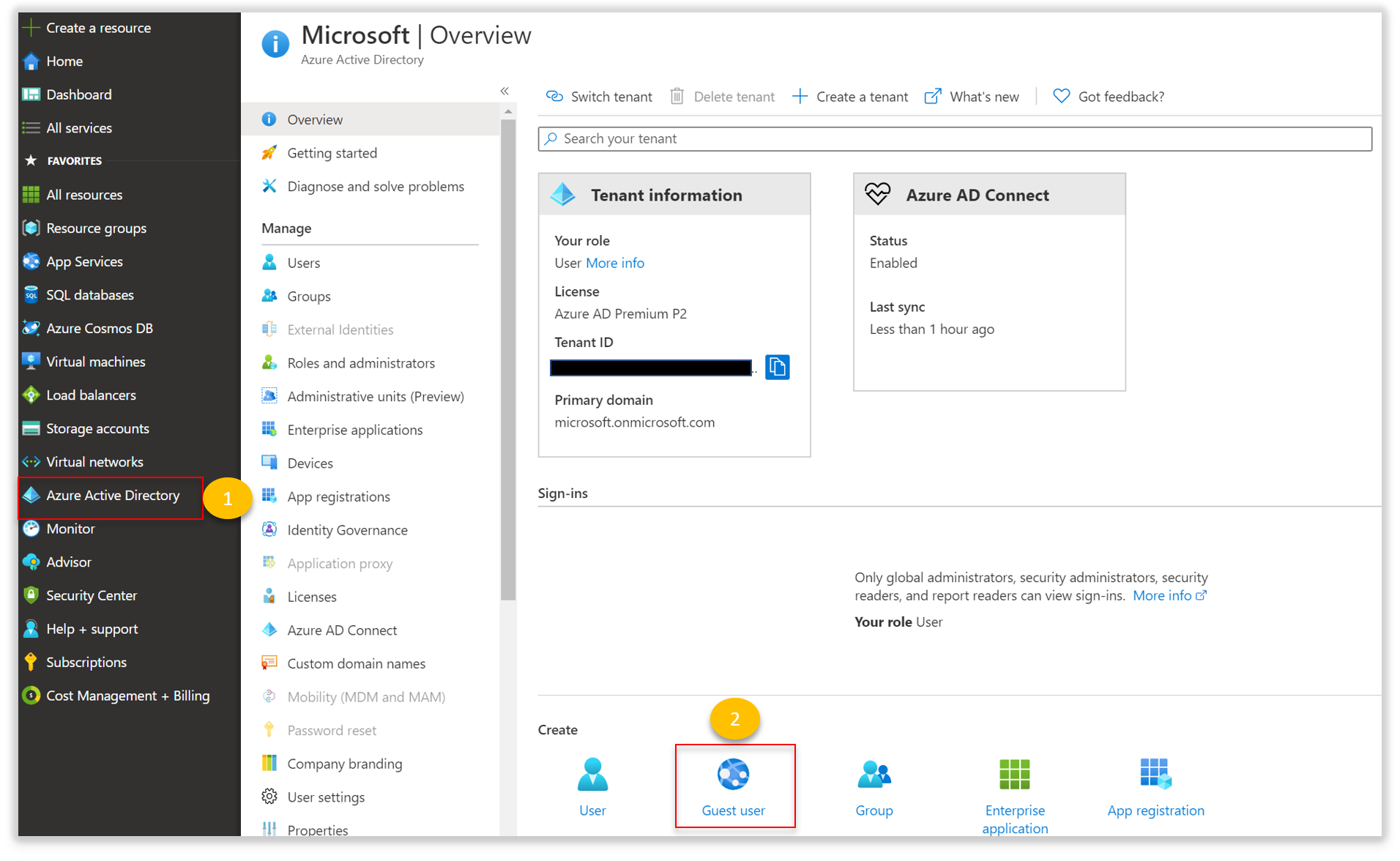The height and width of the screenshot is (861, 1400).
Task: Open the Users management section
Action: point(303,262)
